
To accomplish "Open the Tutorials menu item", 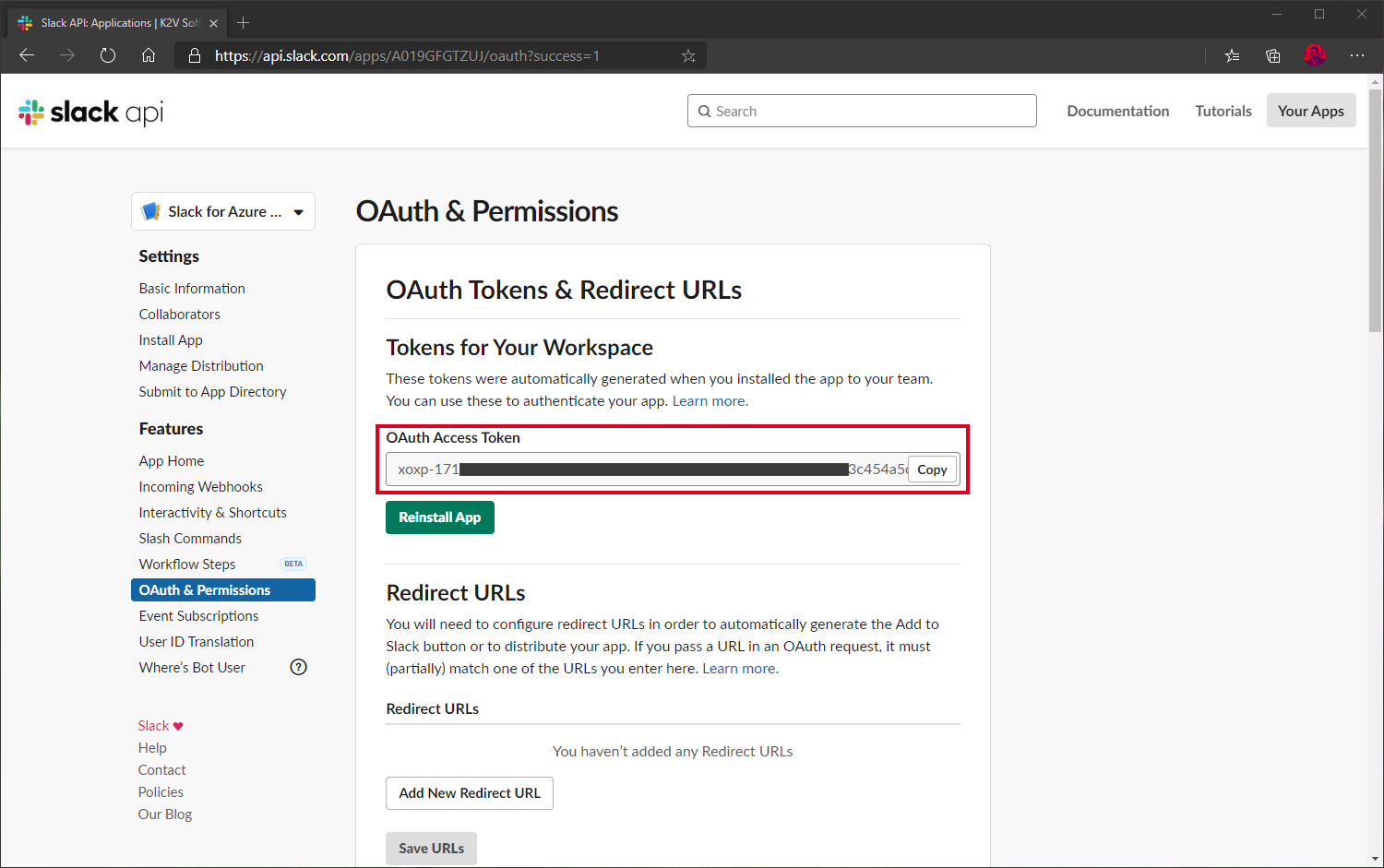I will [1223, 111].
